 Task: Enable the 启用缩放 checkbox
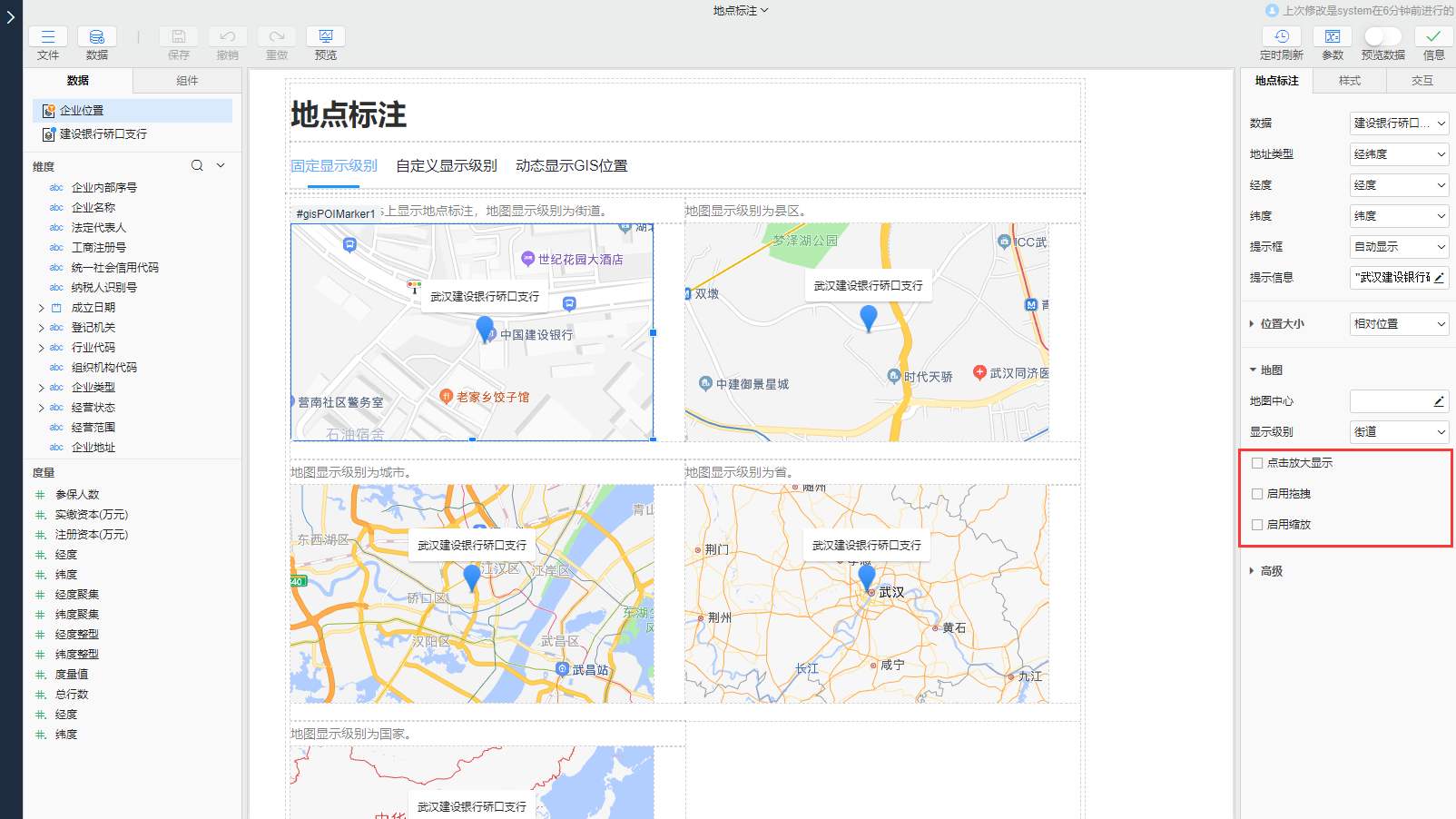pos(1257,524)
